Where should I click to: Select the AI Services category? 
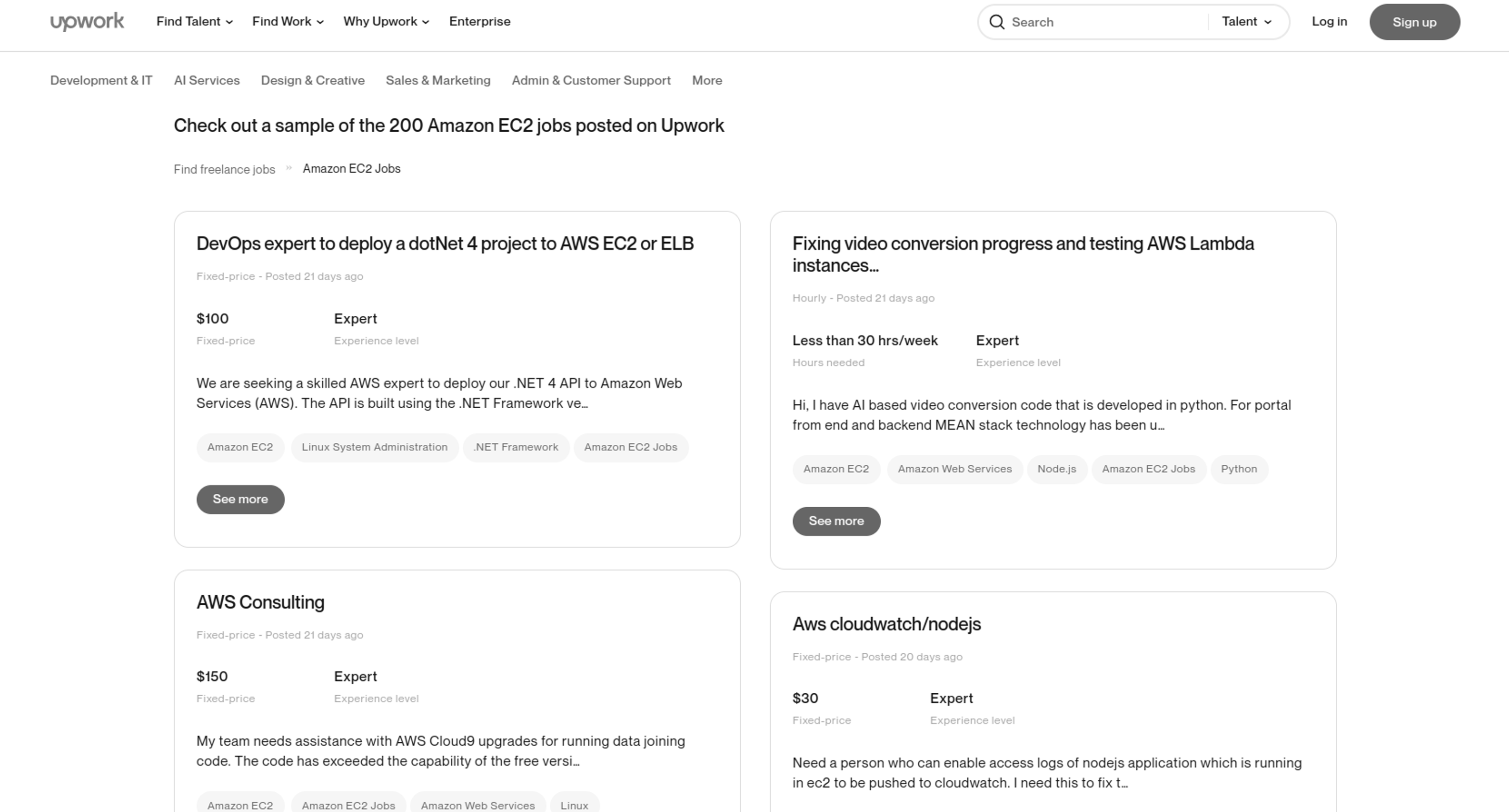[206, 80]
